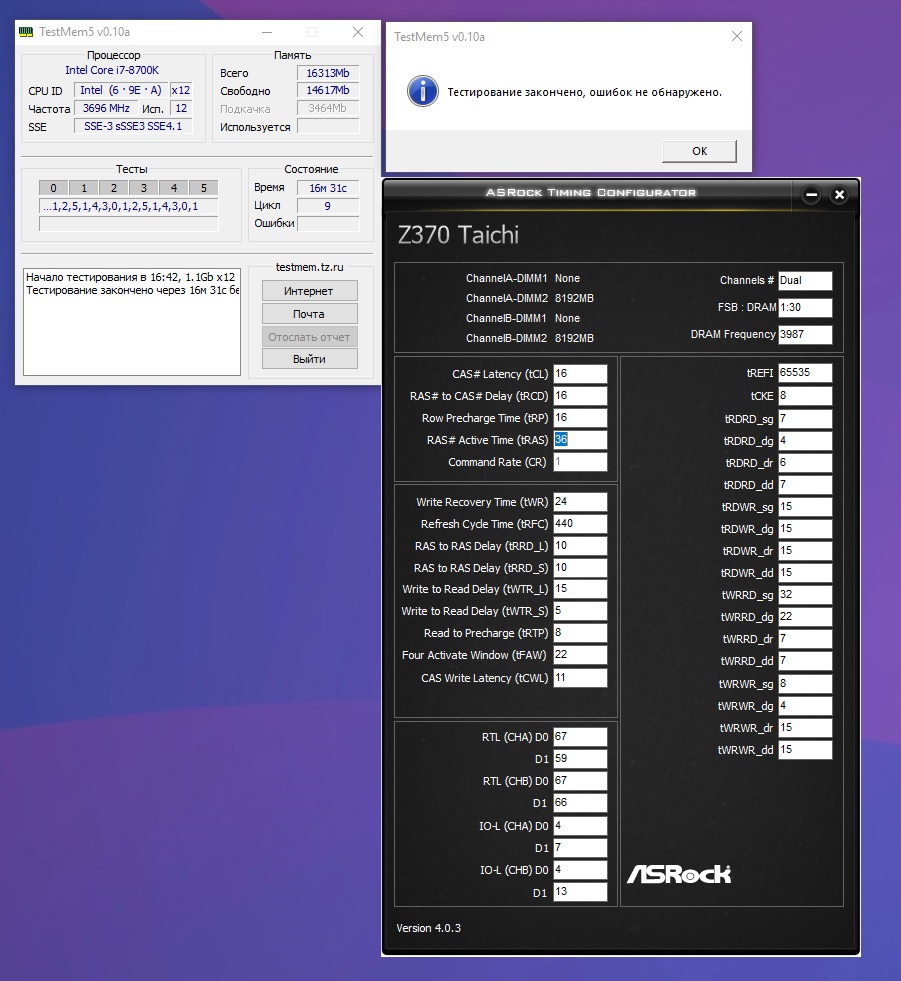The height and width of the screenshot is (981, 901).
Task: Open the Интернет button in TestMem5
Action: pyautogui.click(x=309, y=291)
